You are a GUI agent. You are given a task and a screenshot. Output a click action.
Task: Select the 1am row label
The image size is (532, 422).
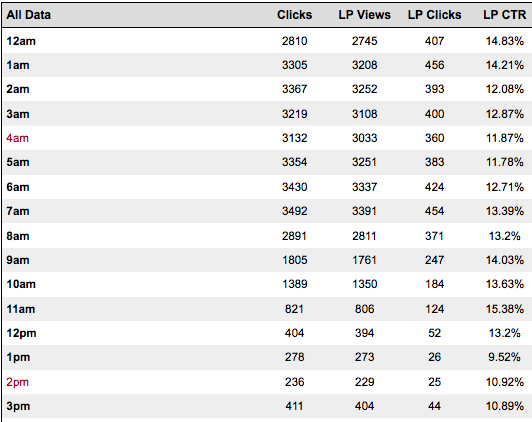click(x=18, y=65)
